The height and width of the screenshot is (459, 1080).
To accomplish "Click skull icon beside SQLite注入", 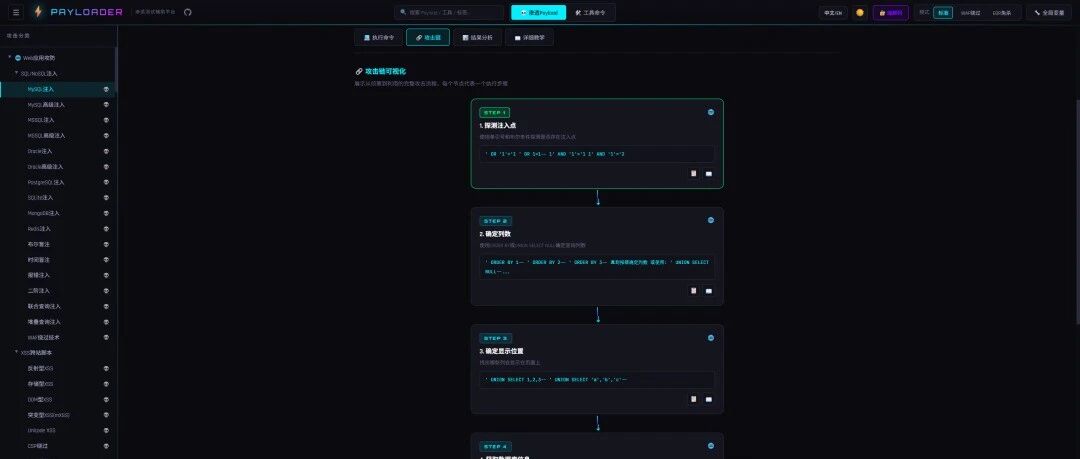I will click(106, 198).
